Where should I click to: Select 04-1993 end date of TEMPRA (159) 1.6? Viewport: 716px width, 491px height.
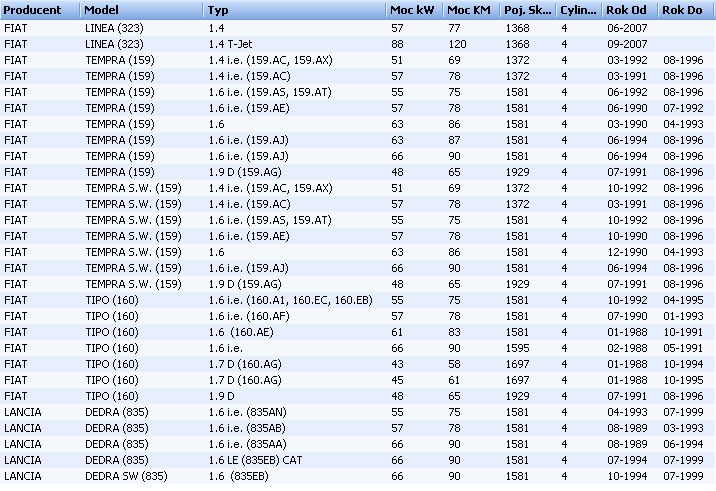tap(683, 124)
